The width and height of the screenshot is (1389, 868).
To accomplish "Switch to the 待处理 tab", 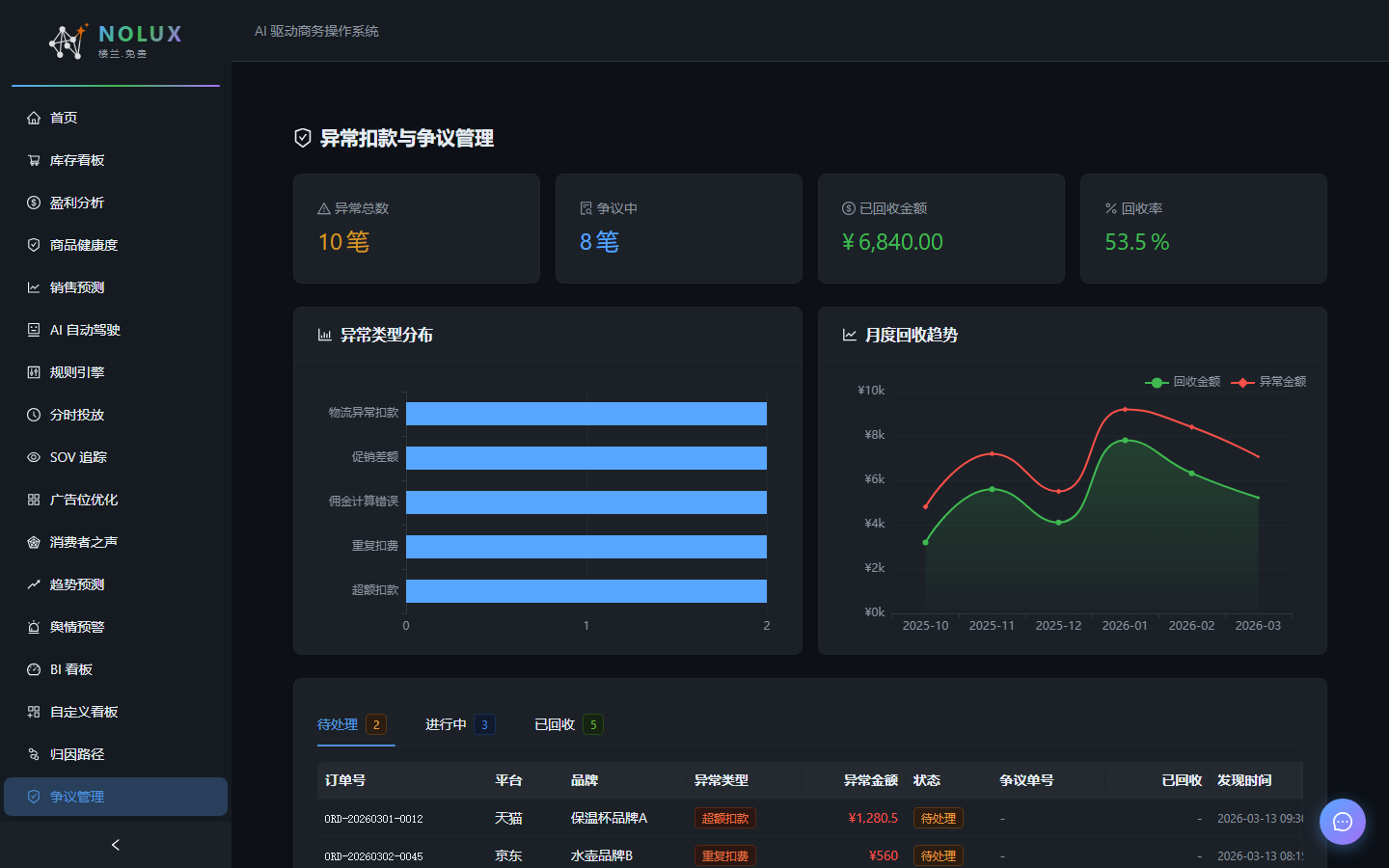I will (352, 724).
